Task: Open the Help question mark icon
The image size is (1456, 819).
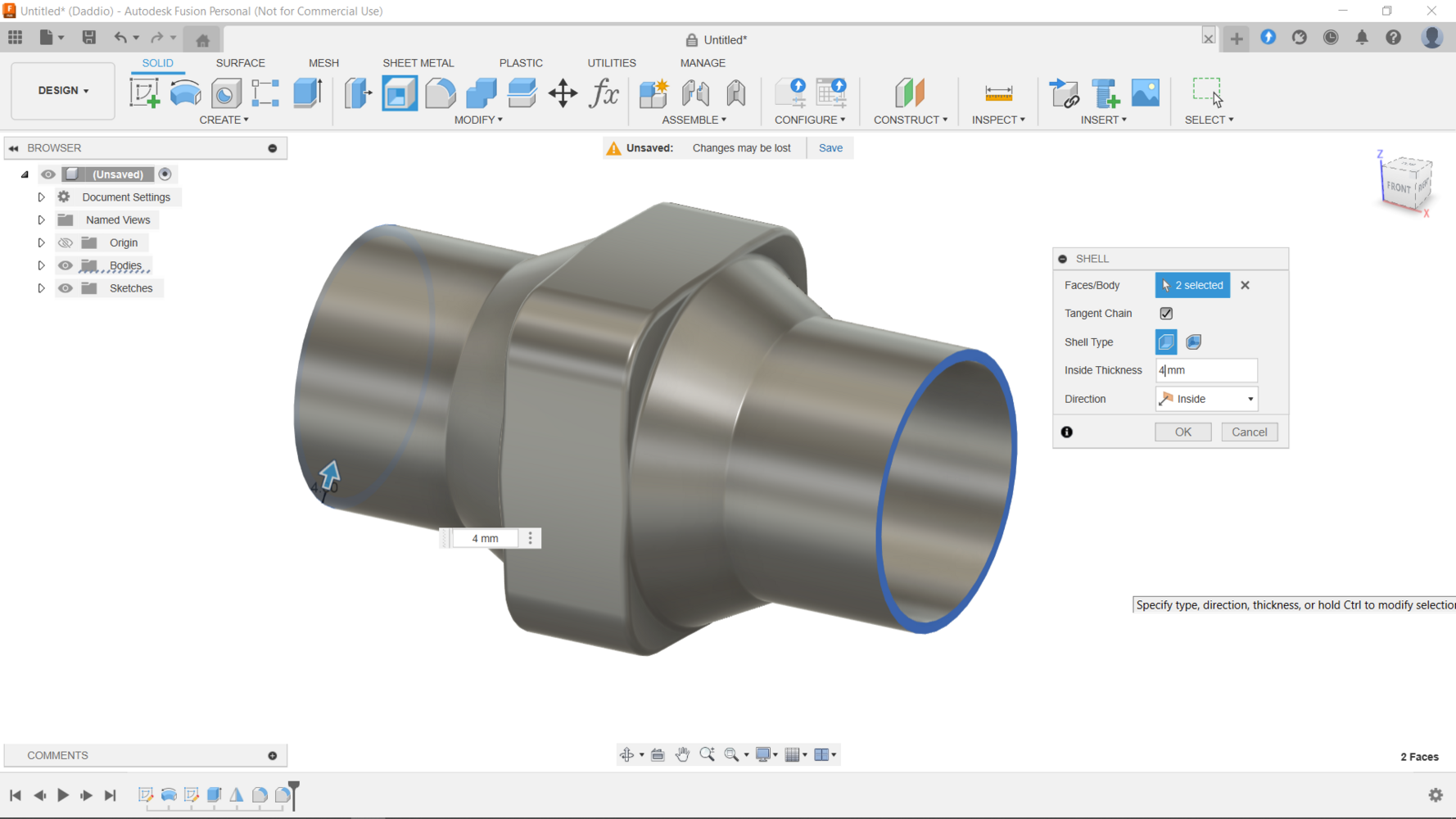Action: pyautogui.click(x=1393, y=38)
